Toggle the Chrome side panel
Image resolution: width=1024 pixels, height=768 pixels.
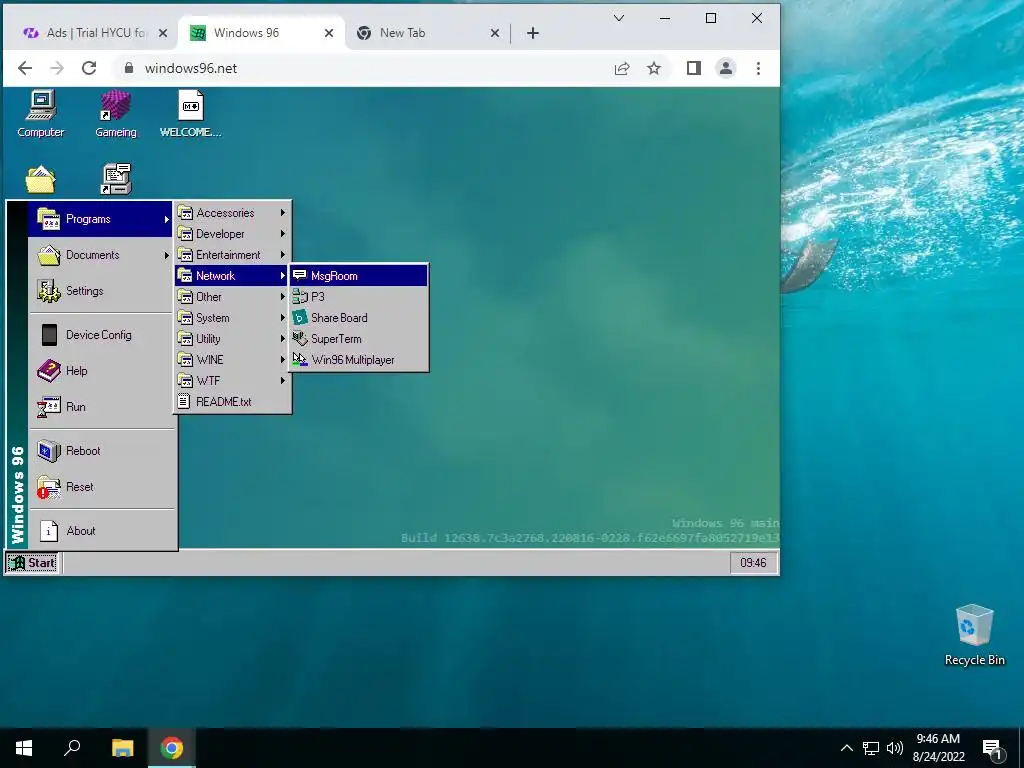pos(694,68)
